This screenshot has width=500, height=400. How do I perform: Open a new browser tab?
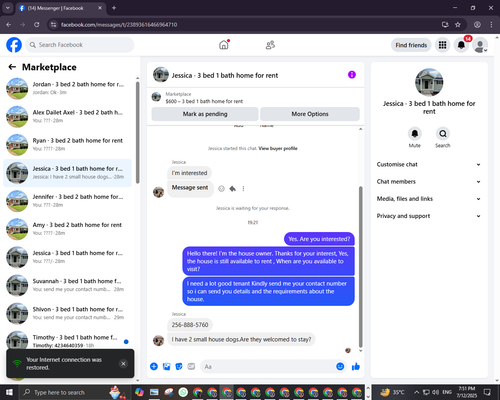tap(114, 8)
